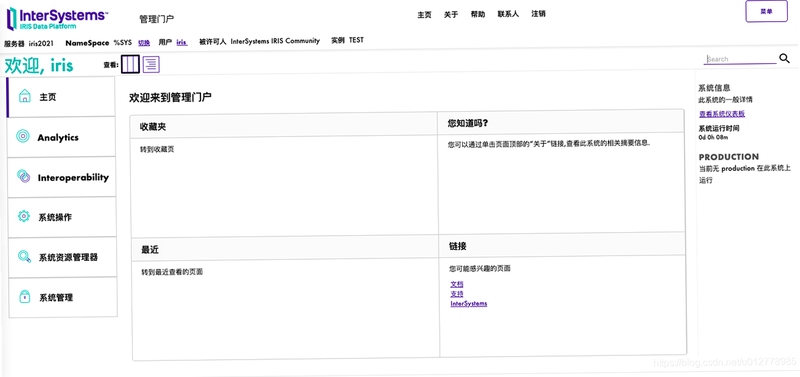Click the 欢迎, iris greeting
Viewport: 800px width, 377px height.
coord(39,66)
